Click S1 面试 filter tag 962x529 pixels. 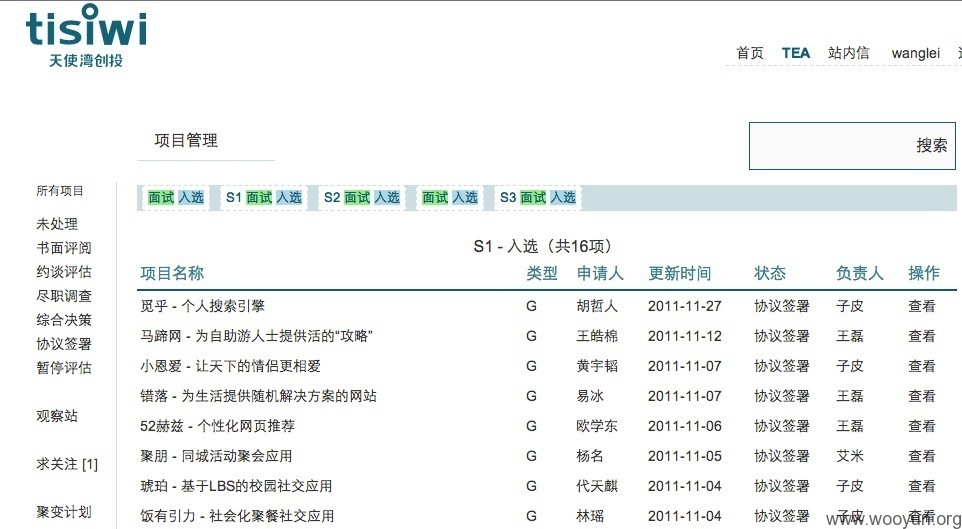point(259,198)
